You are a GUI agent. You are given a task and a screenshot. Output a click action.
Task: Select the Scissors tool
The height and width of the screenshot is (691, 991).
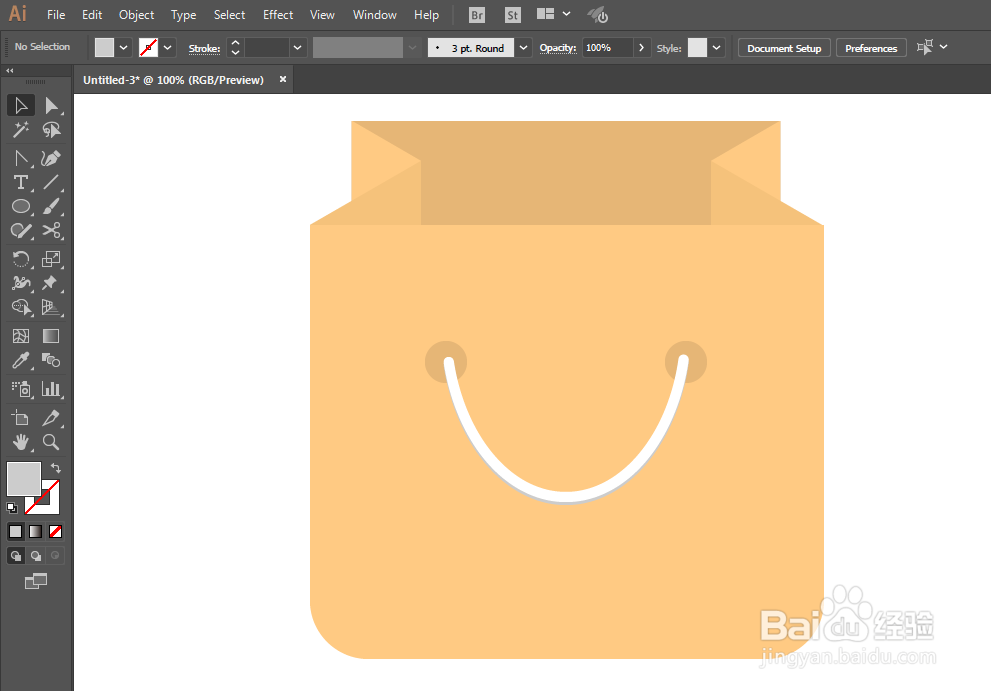point(51,230)
